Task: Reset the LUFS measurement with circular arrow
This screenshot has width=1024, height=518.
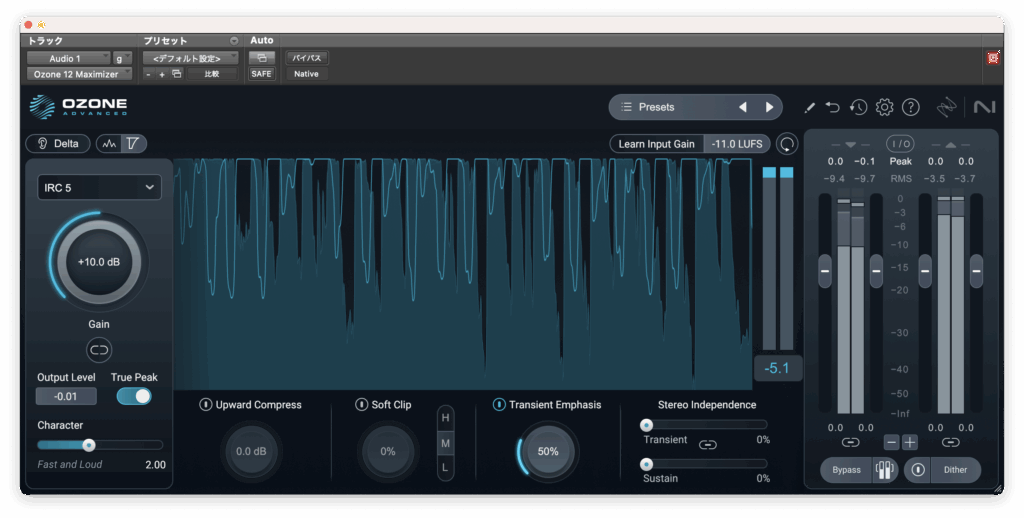Action: (x=788, y=144)
